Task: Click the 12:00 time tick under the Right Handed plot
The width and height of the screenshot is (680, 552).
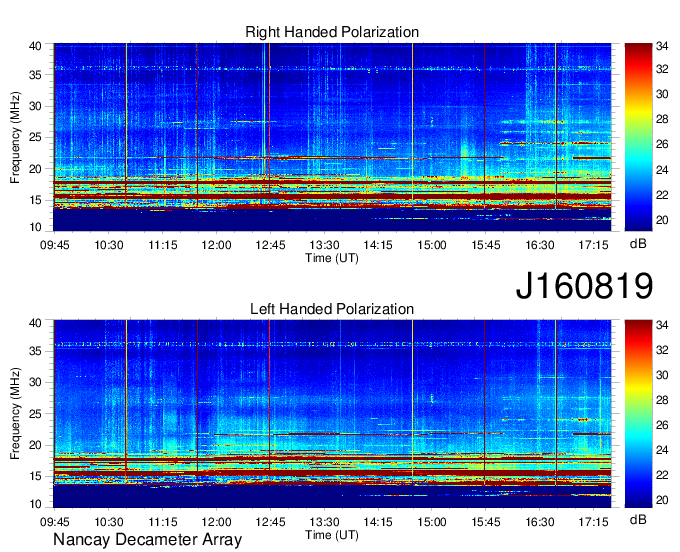Action: (x=216, y=245)
